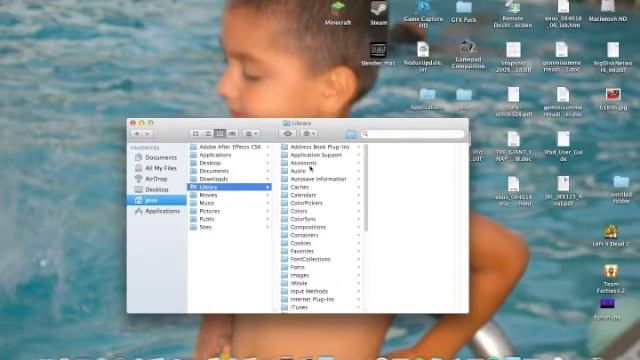Open Slender_mac icon on desktop
640x360 pixels.
[x=378, y=54]
